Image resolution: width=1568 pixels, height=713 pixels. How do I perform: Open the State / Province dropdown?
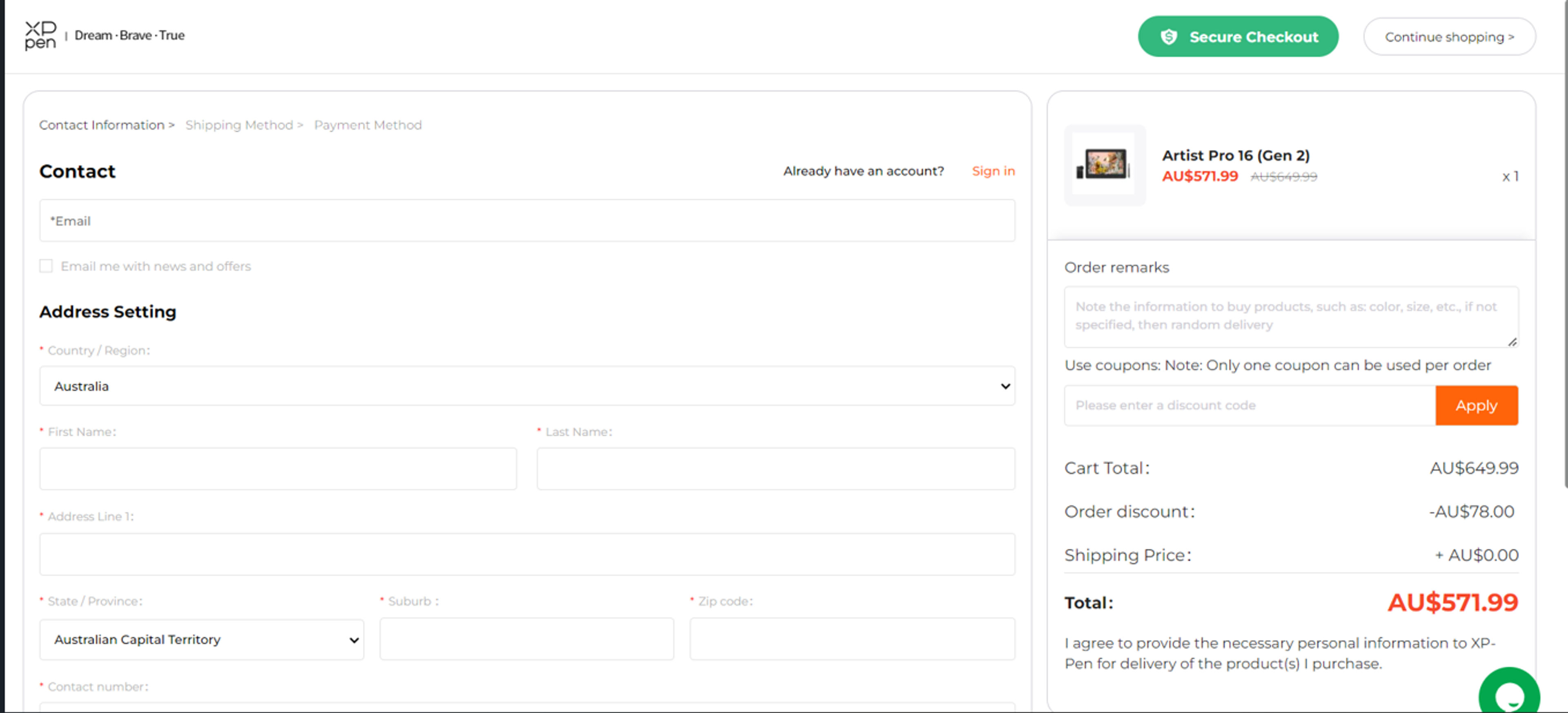click(201, 640)
